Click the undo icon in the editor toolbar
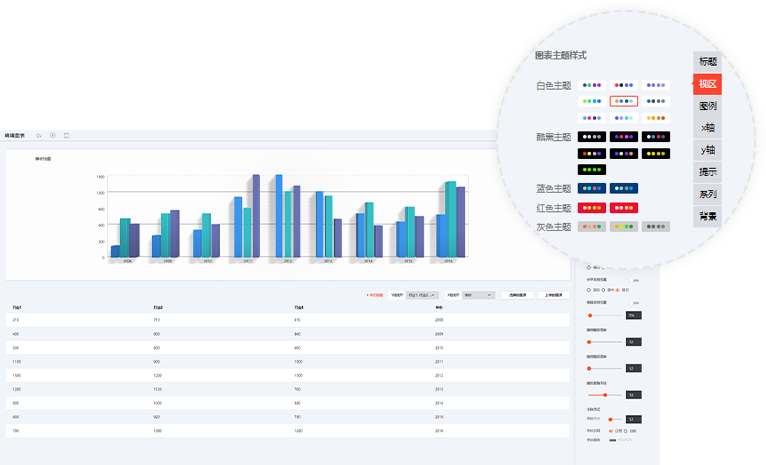Screen dimensions: 766x465 (39, 135)
